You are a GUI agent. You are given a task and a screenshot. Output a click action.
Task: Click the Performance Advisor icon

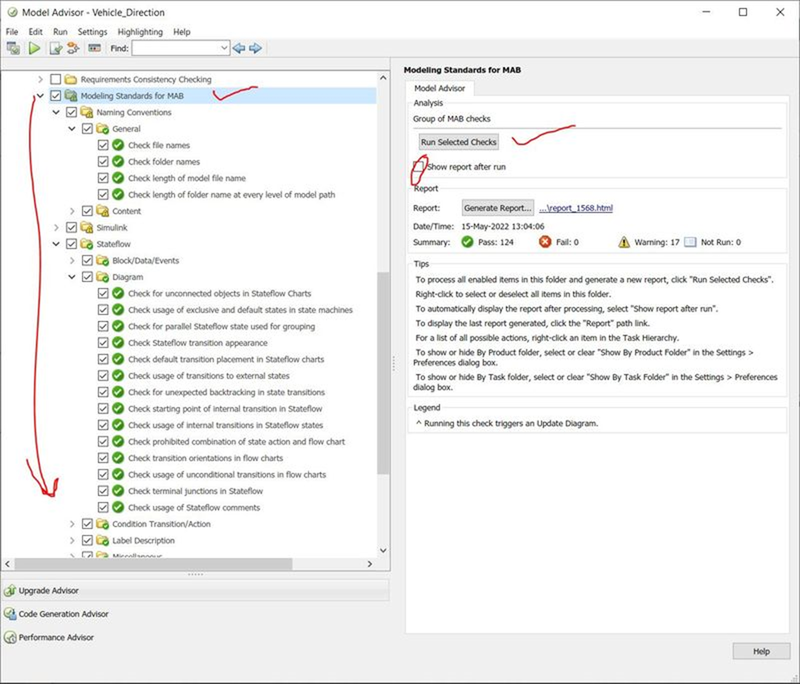point(10,637)
